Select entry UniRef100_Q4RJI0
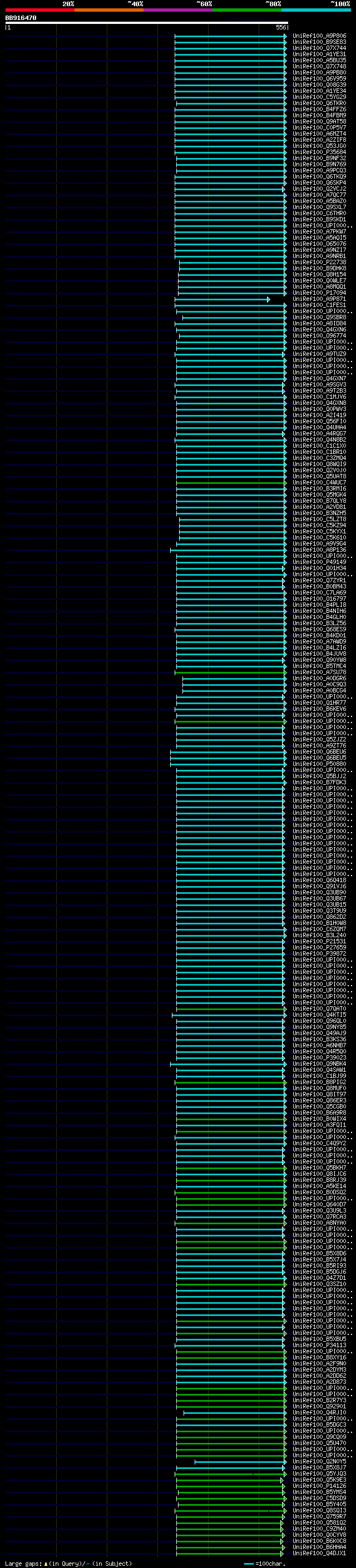Screen dimensions: 356x1568 319,1412
